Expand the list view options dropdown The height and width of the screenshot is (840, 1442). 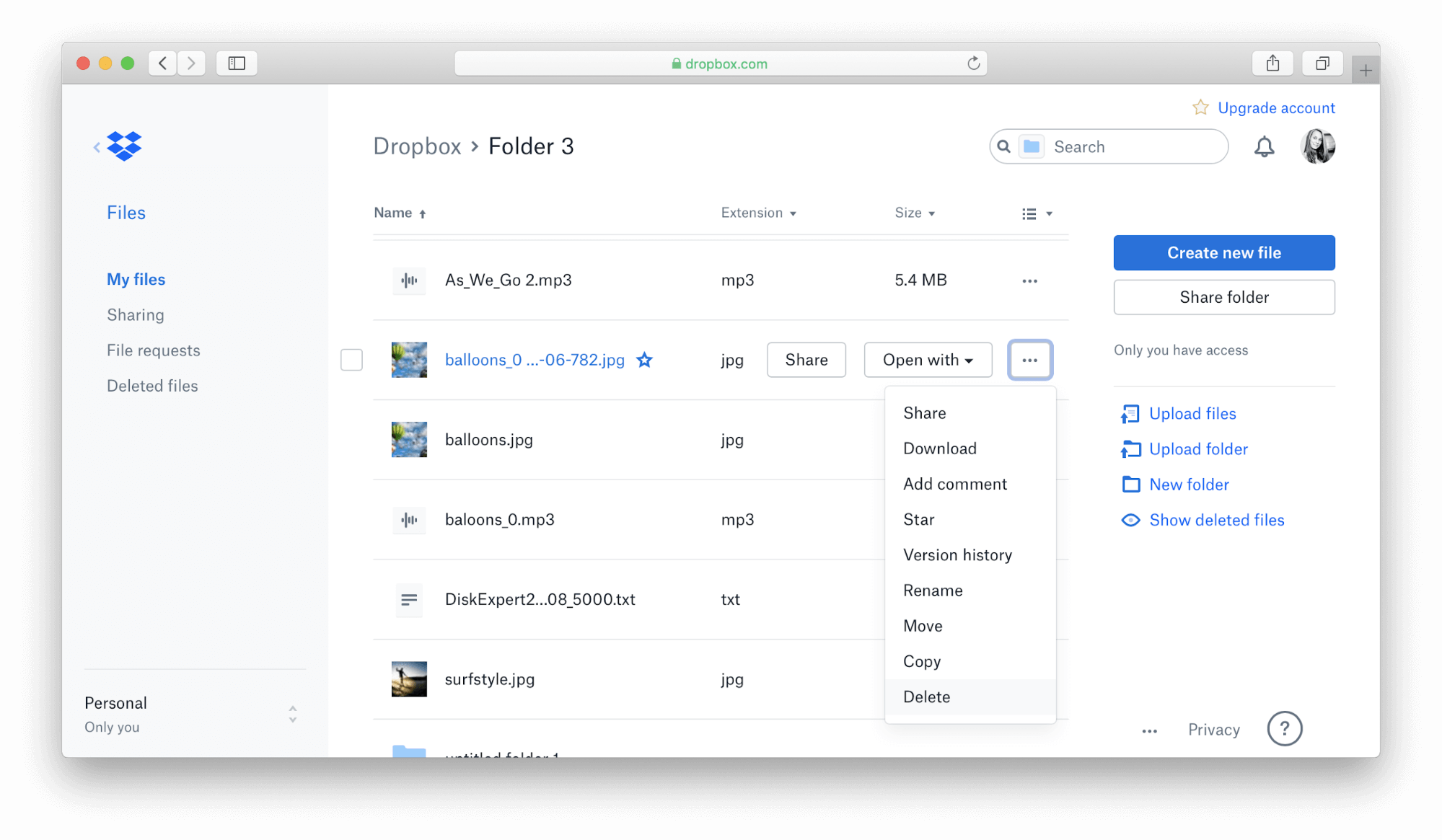coord(1037,212)
